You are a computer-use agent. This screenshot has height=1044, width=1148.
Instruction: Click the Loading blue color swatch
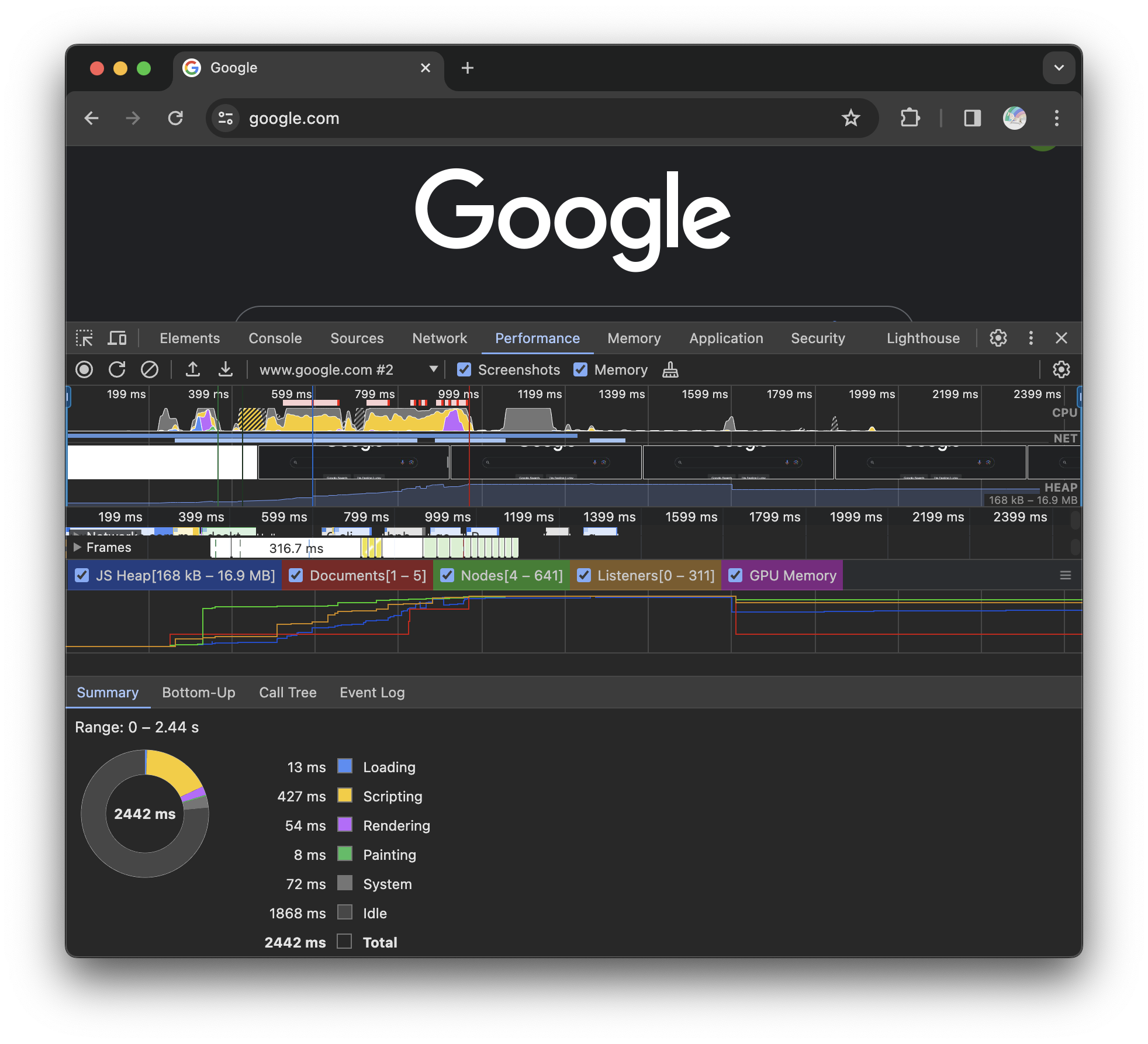(x=345, y=766)
